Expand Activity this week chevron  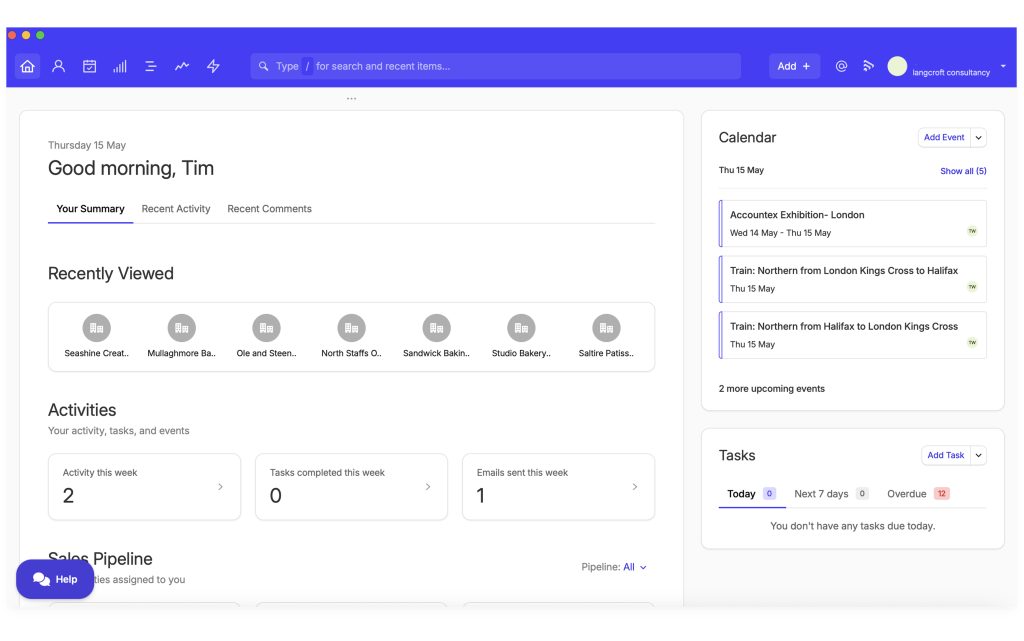tap(221, 487)
